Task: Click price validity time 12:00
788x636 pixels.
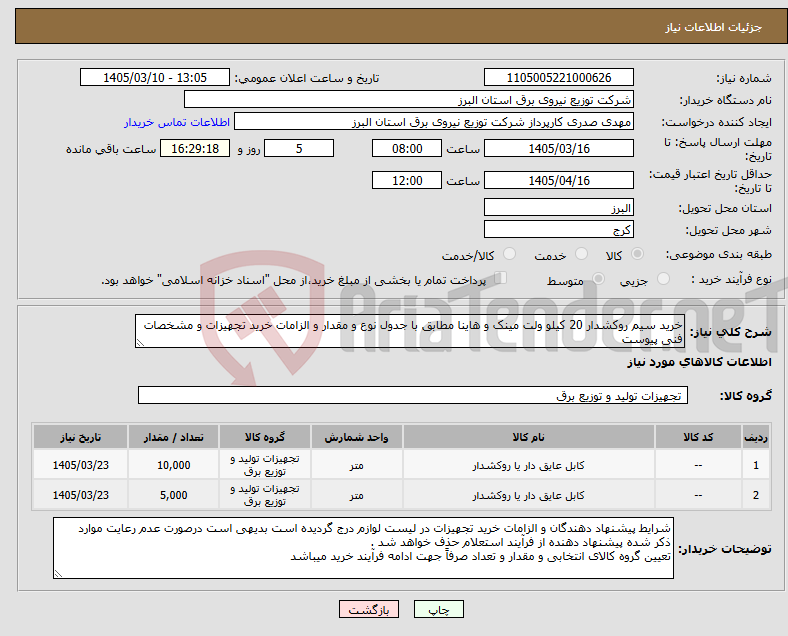Action: pos(407,180)
